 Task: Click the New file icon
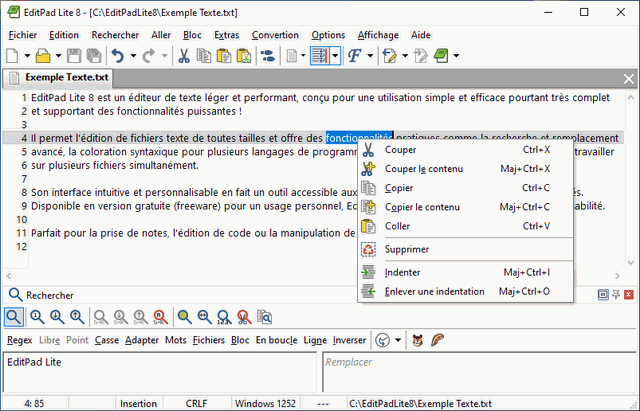12,56
